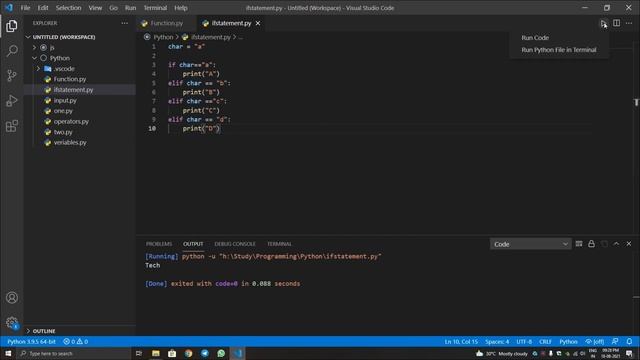Maximize the panel size
640x360 pixels.
(616, 244)
